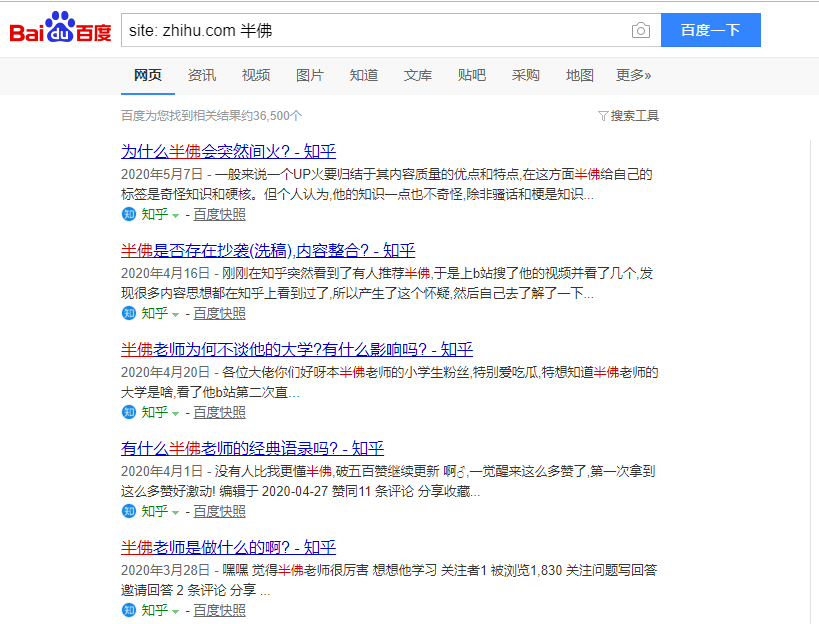Click Zhihu icon under '是做什么的啊' result
819x624 pixels.
(129, 610)
